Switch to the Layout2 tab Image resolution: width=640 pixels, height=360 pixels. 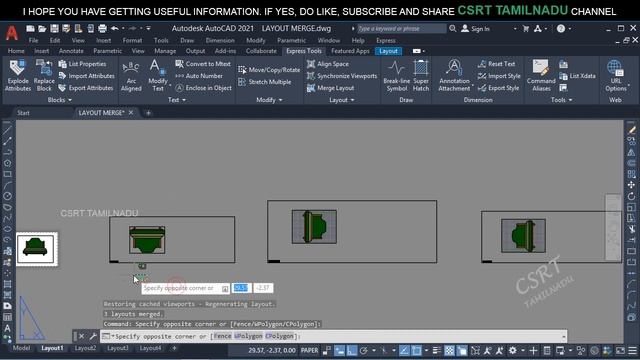click(85, 348)
